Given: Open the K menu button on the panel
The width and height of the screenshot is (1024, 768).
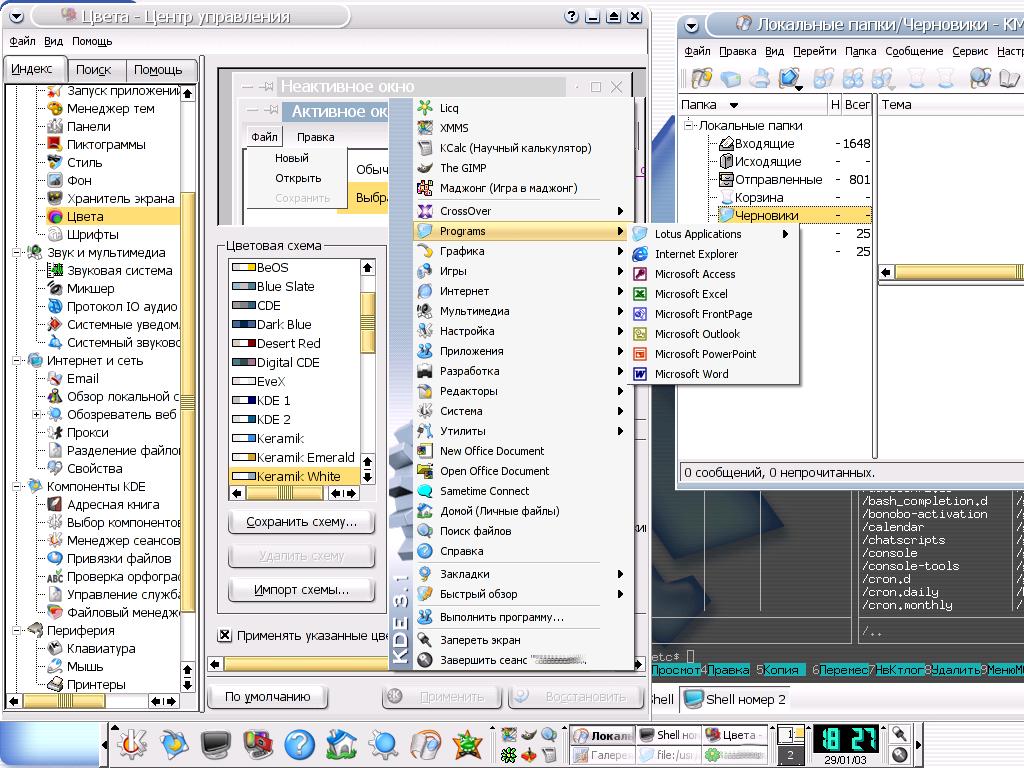Looking at the screenshot, I should pyautogui.click(x=133, y=744).
